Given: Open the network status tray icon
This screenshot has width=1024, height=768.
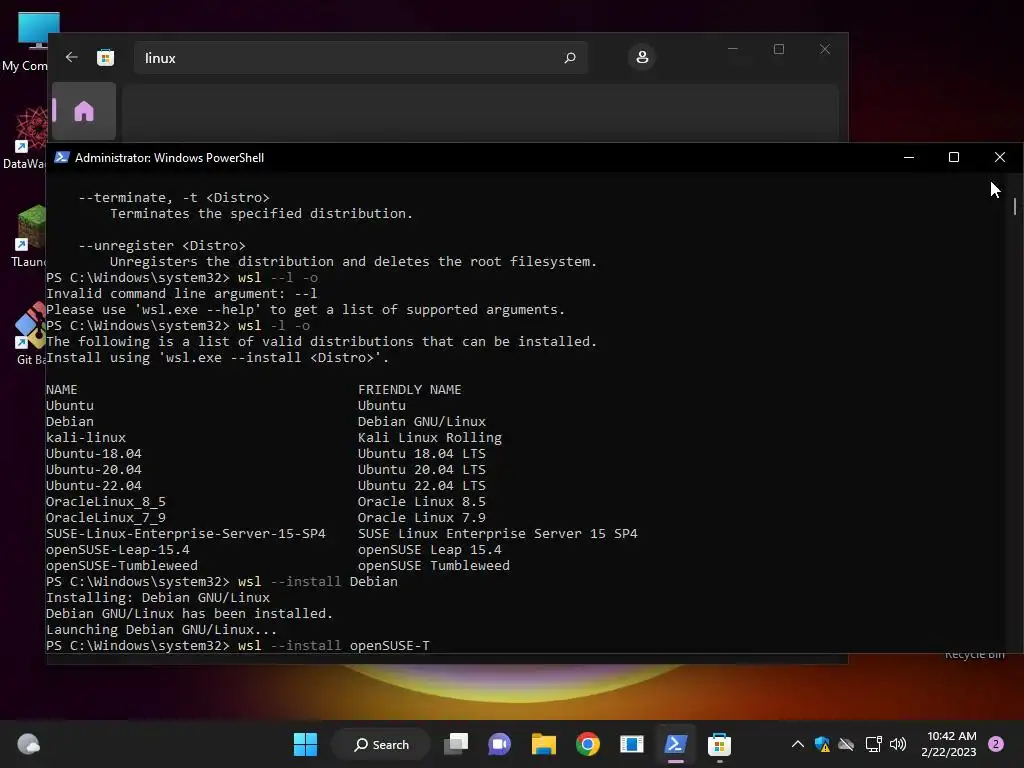Looking at the screenshot, I should (873, 744).
